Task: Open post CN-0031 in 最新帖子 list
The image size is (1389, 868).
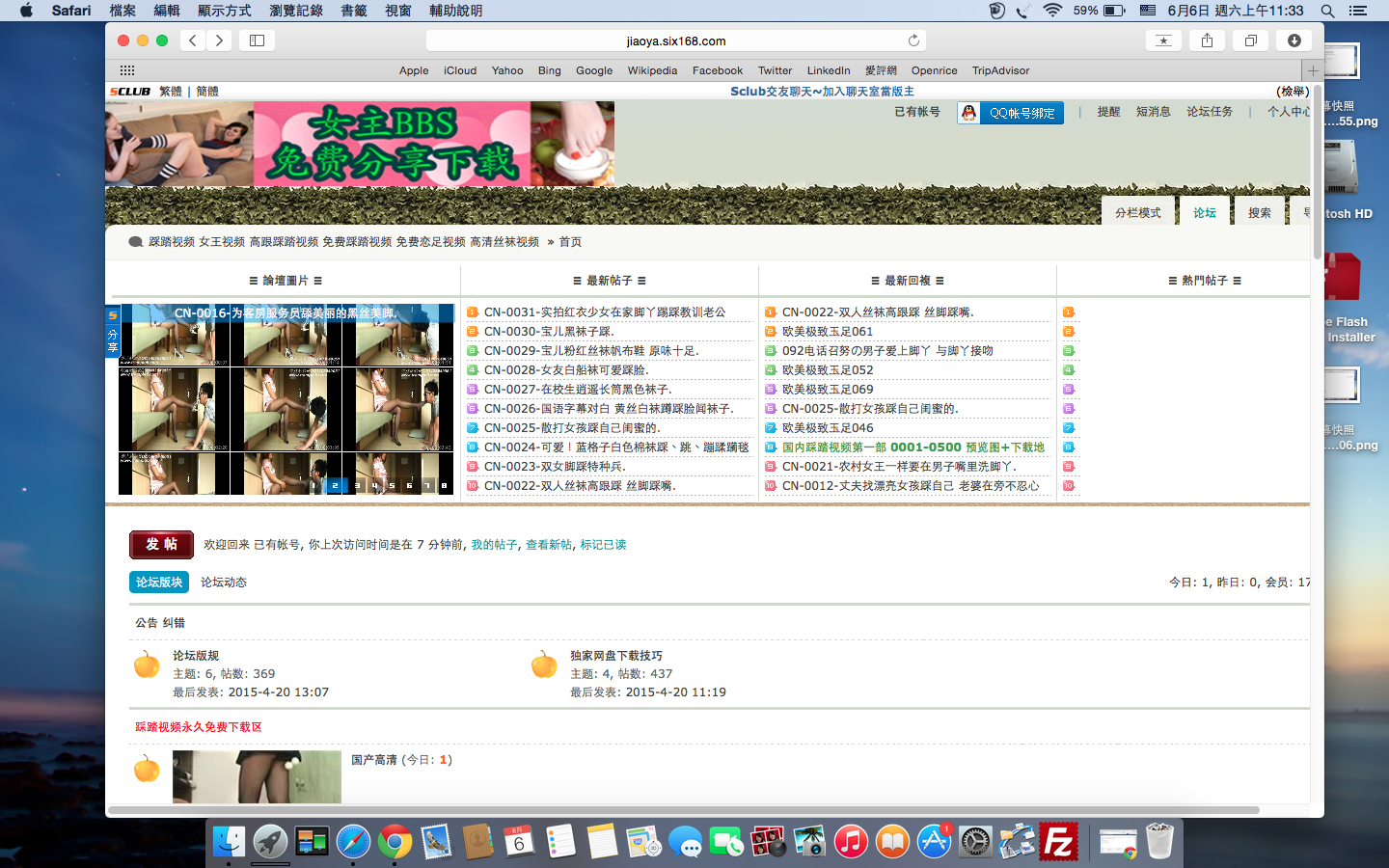Action: point(605,312)
